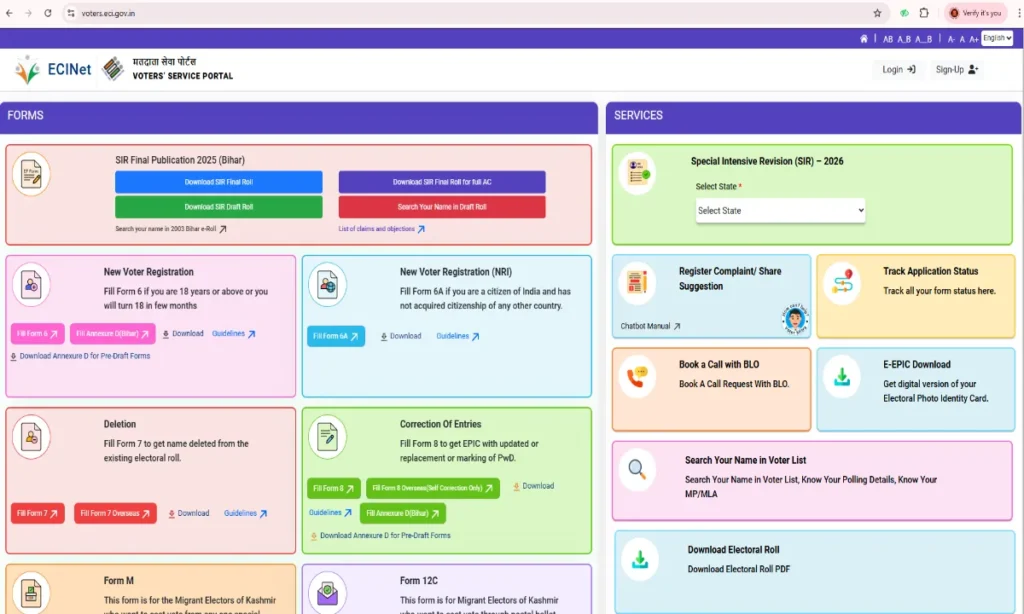The image size is (1024, 614).
Task: Click Login in the header
Action: pos(898,70)
